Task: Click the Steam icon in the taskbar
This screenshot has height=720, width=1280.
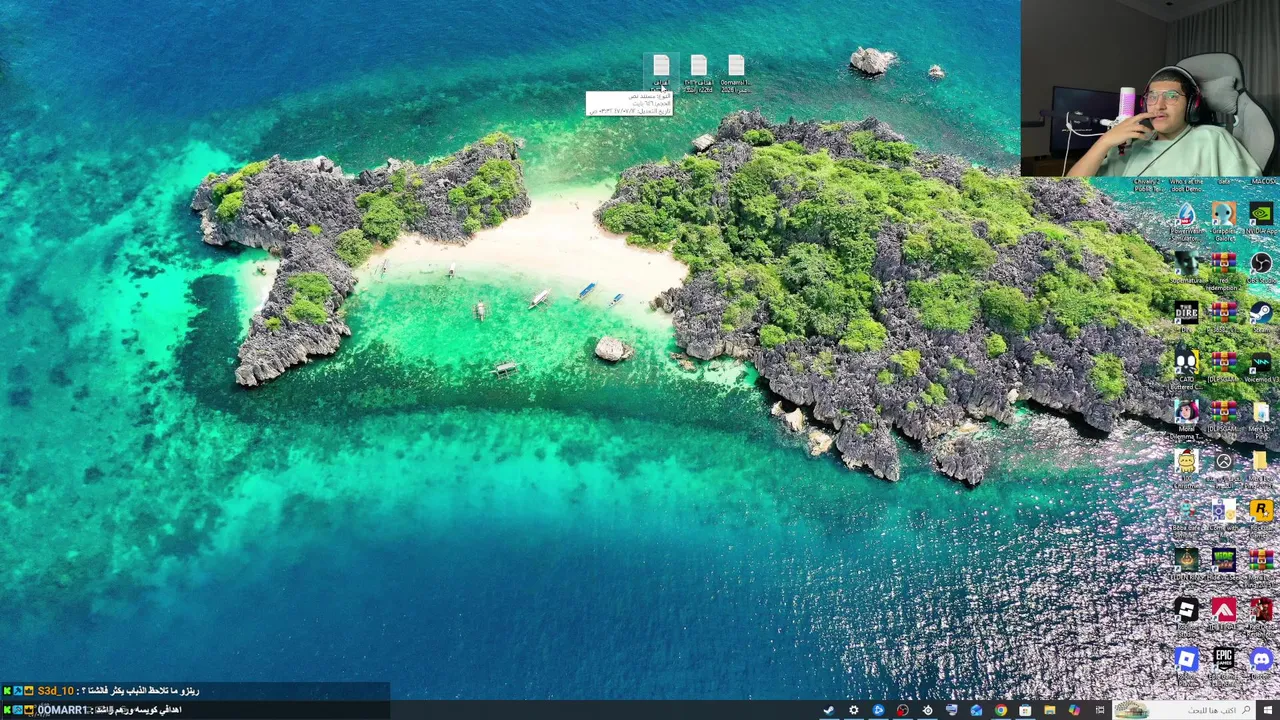Action: pyautogui.click(x=828, y=710)
